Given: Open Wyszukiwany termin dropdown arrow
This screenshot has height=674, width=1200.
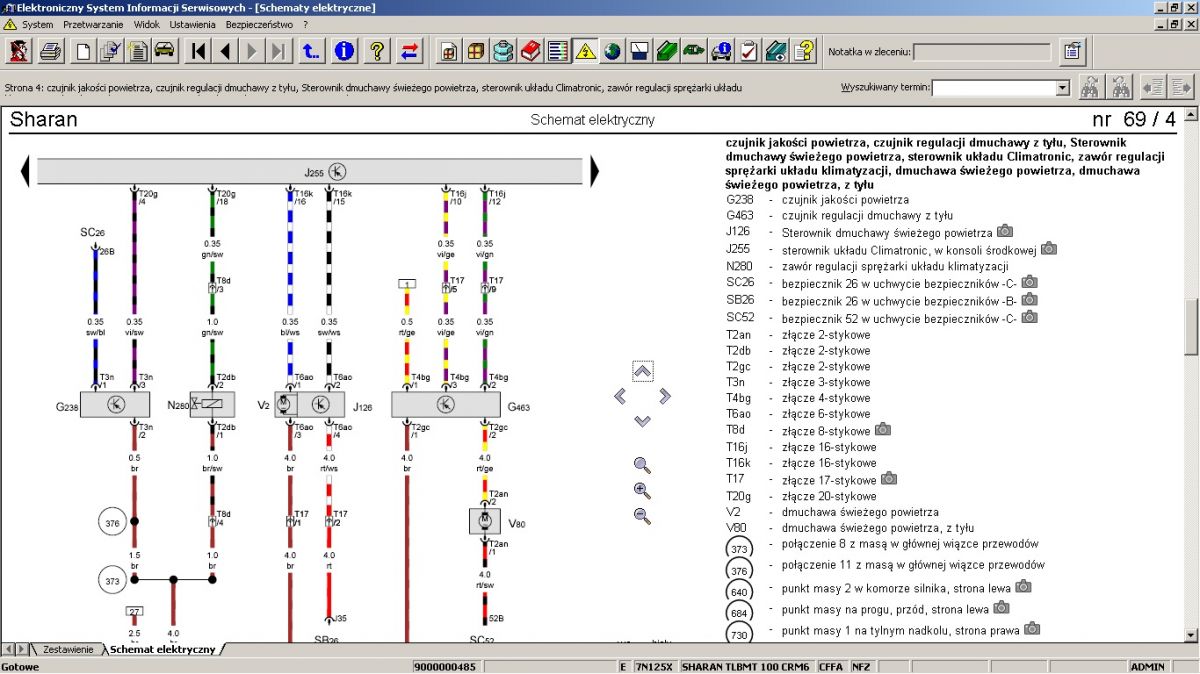Looking at the screenshot, I should (x=1062, y=88).
